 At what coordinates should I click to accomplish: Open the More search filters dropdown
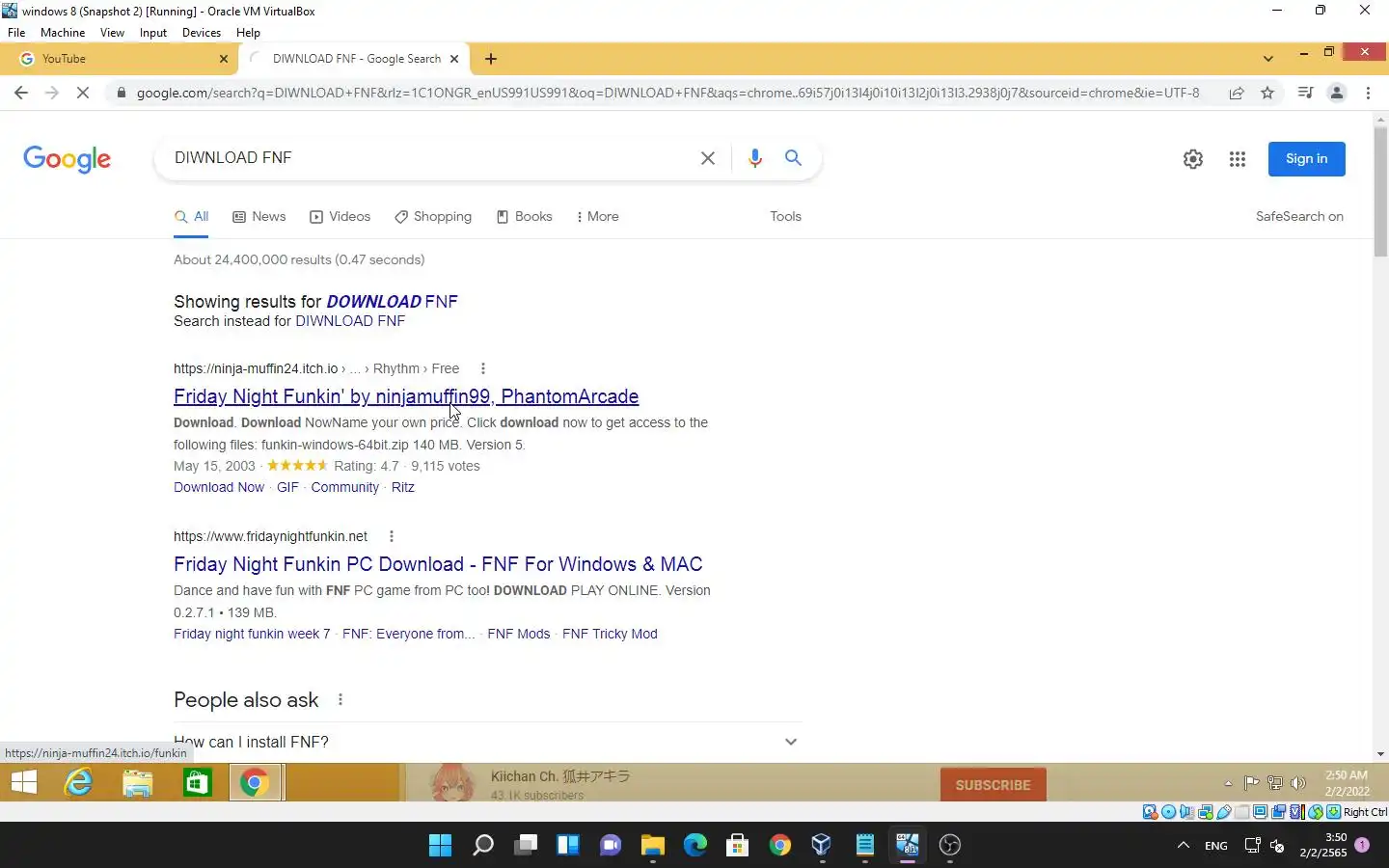(x=598, y=217)
